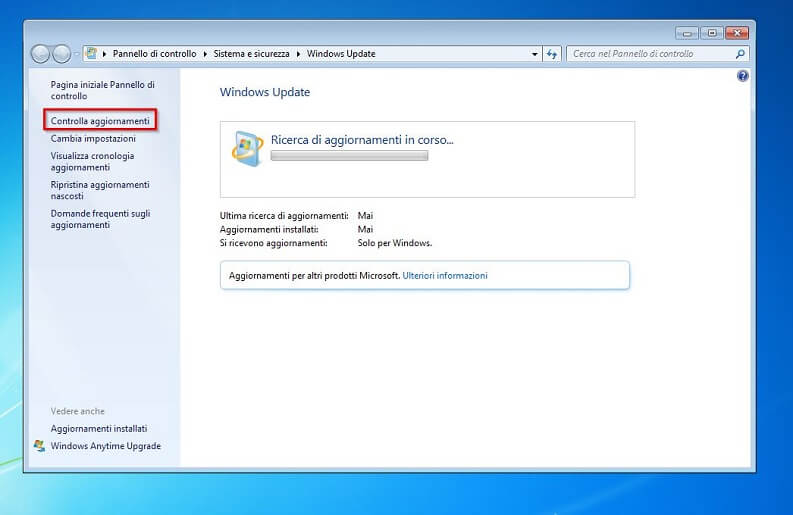Image resolution: width=793 pixels, height=515 pixels.
Task: Open Cambia impostazioni
Action: (x=93, y=139)
